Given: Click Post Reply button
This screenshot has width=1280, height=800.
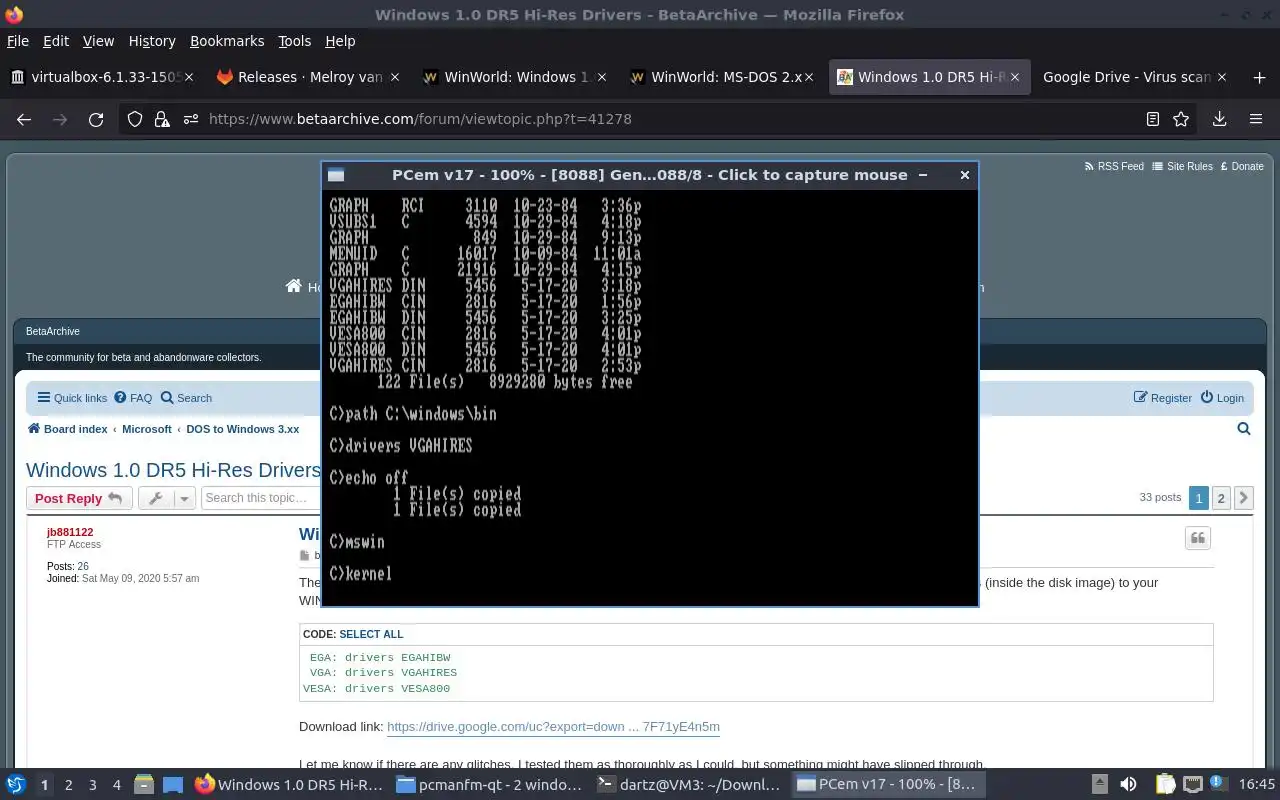Looking at the screenshot, I should pos(79,498).
